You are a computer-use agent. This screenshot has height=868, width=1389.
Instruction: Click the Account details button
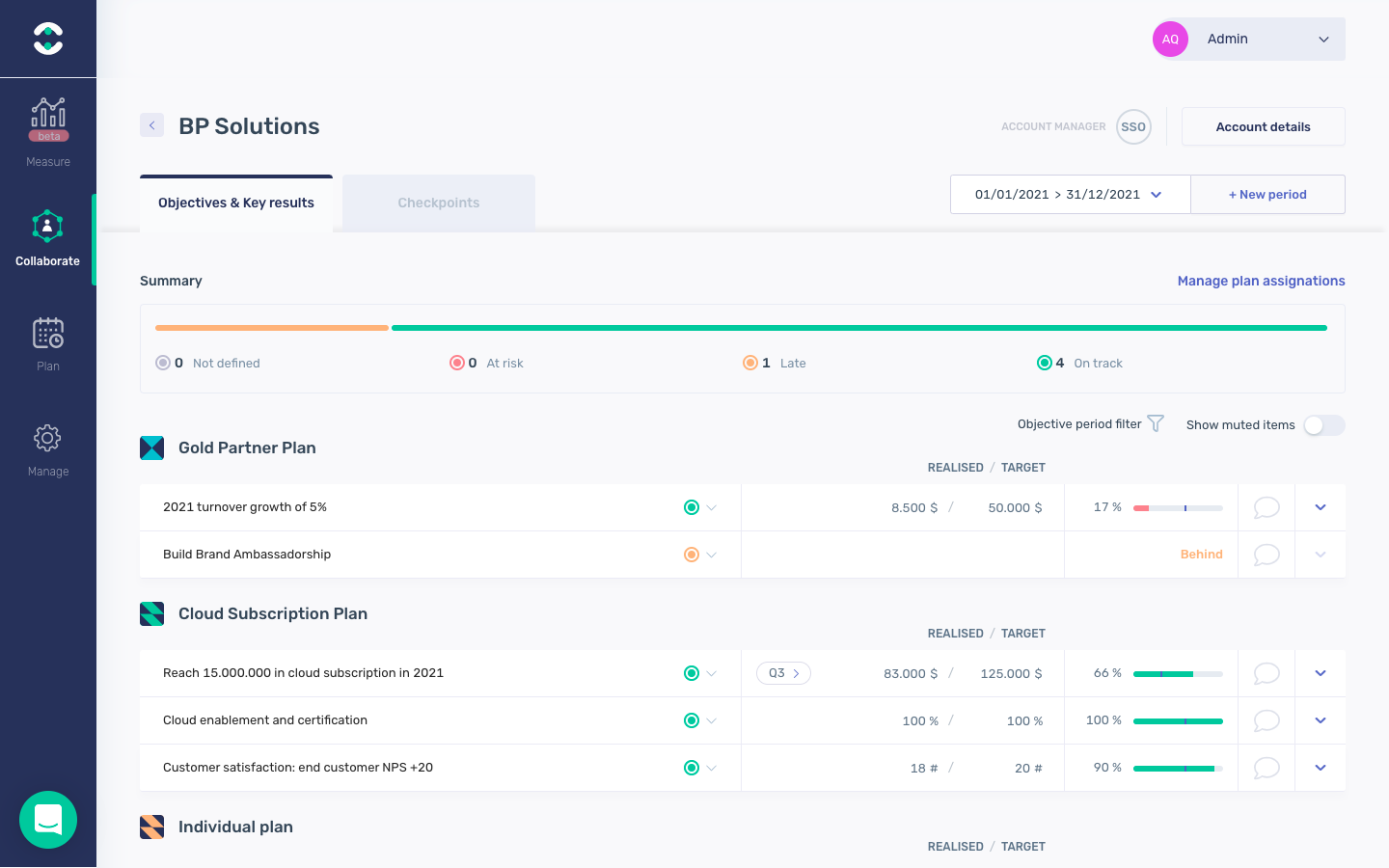click(1263, 126)
